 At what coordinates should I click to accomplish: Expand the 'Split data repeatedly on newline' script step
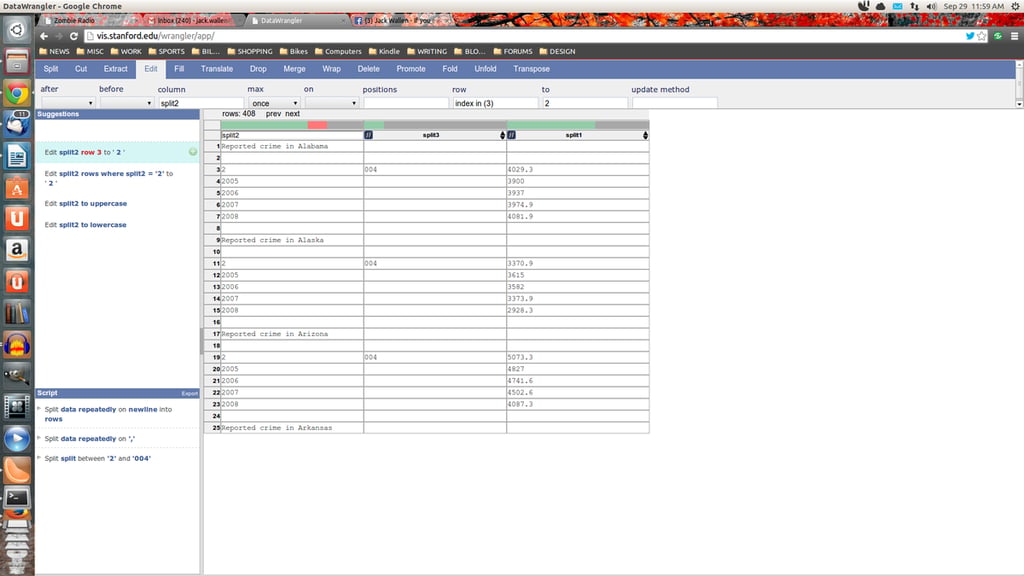point(39,409)
